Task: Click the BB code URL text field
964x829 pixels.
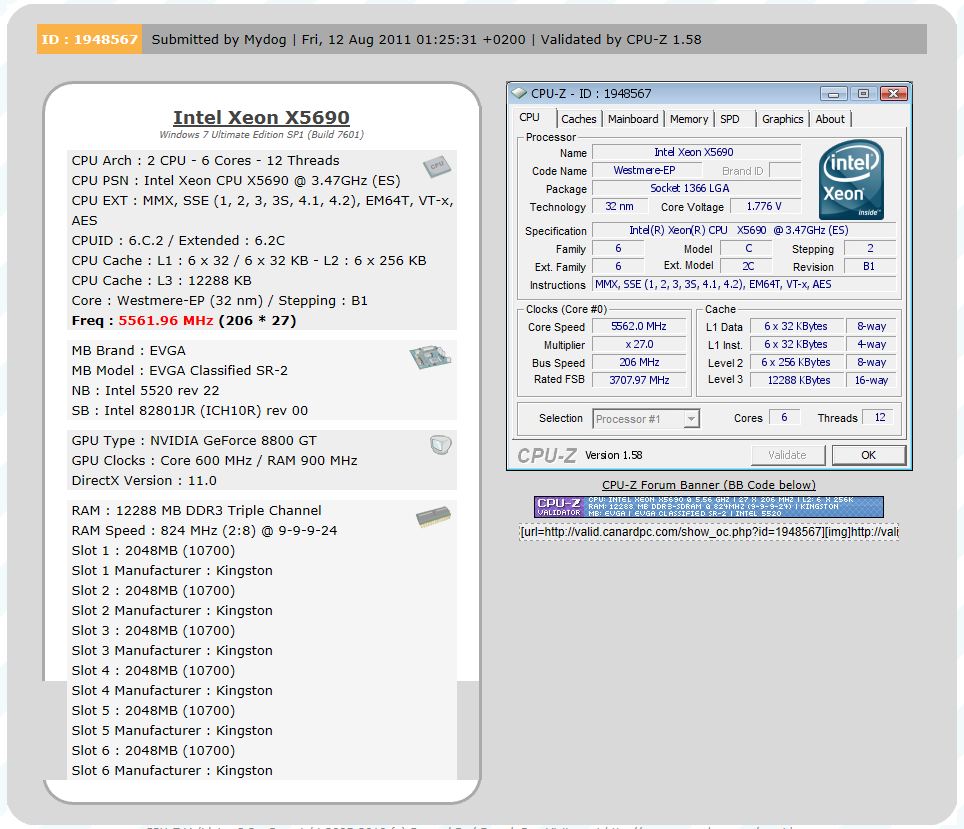Action: (x=709, y=531)
